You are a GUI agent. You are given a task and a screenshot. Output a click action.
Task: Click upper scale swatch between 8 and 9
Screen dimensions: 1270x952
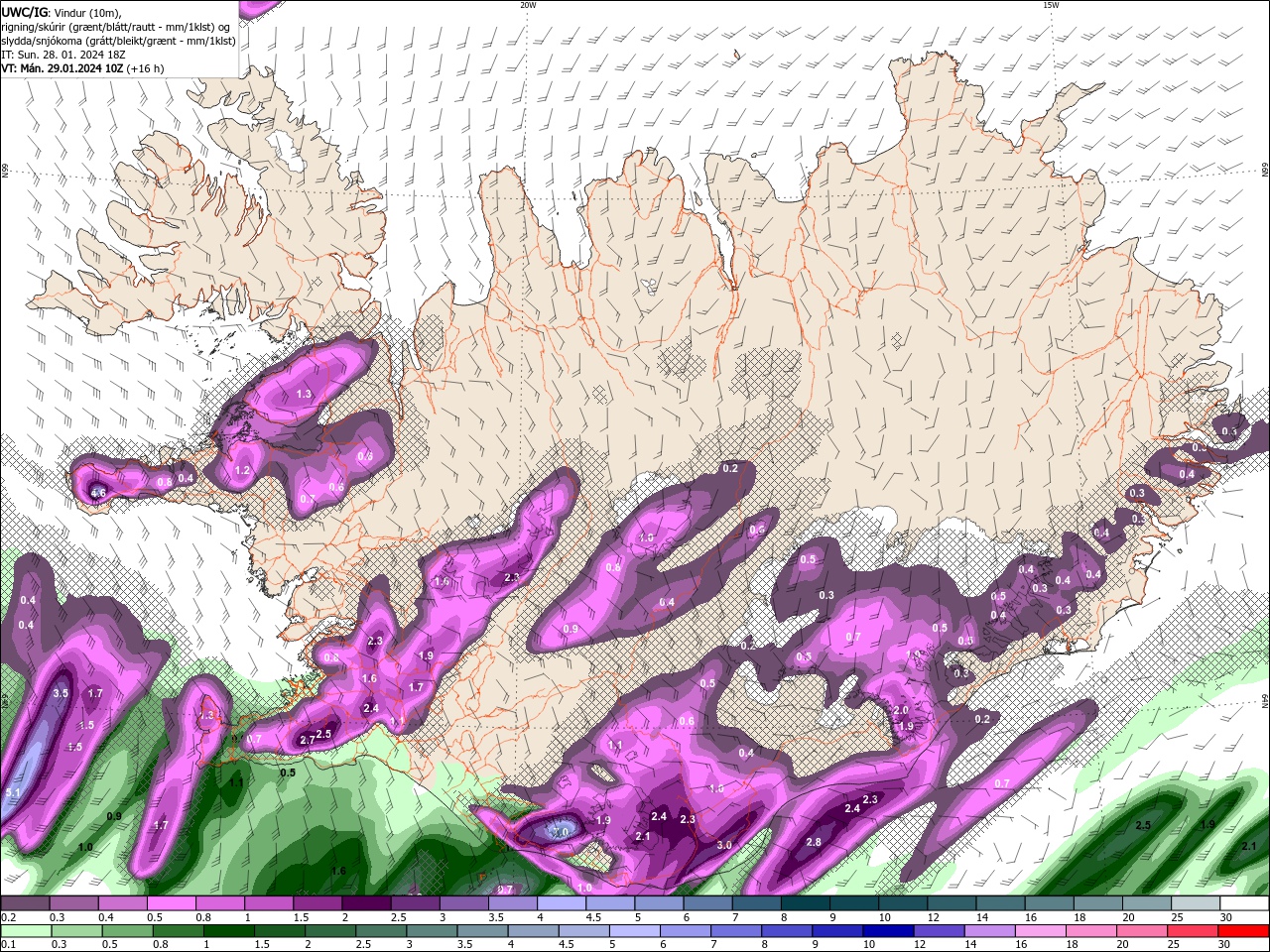pos(806,903)
